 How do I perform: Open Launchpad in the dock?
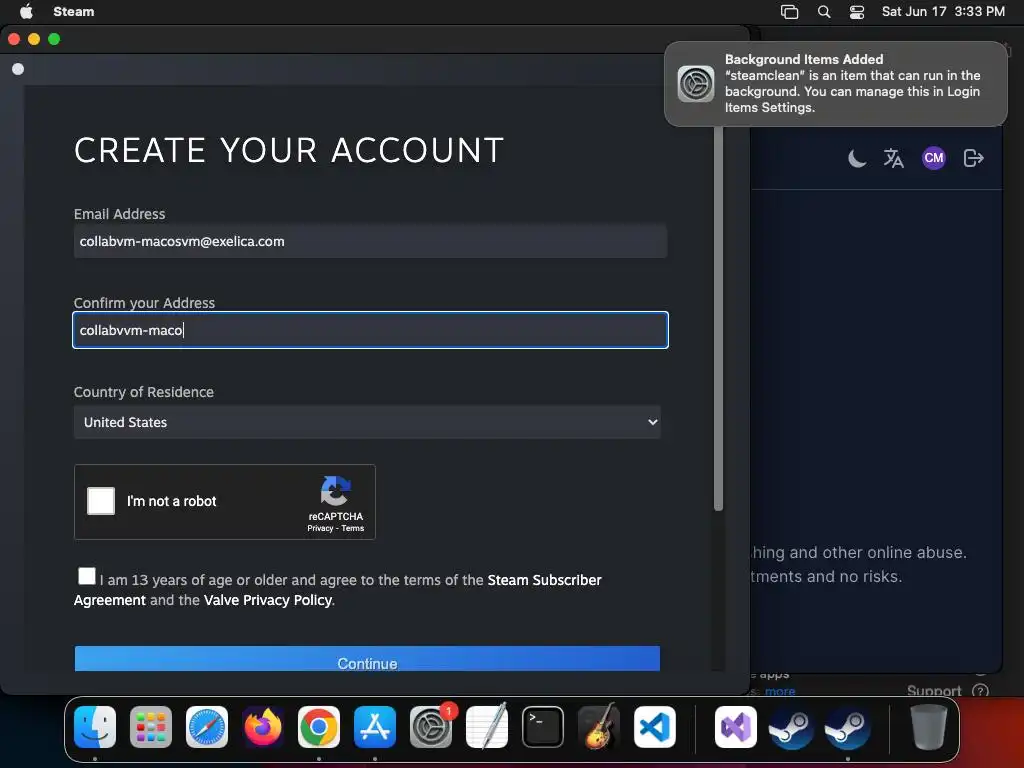click(x=151, y=727)
